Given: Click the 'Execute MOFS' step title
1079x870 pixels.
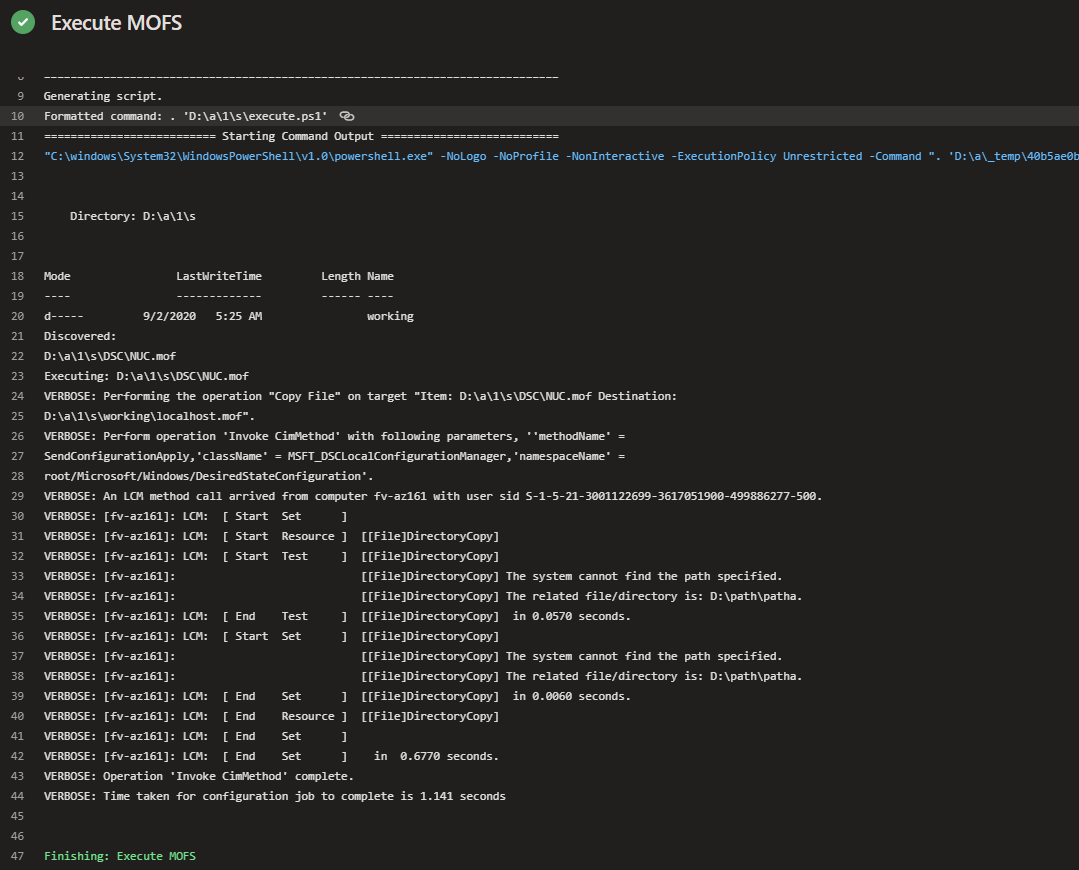Looking at the screenshot, I should pos(116,23).
